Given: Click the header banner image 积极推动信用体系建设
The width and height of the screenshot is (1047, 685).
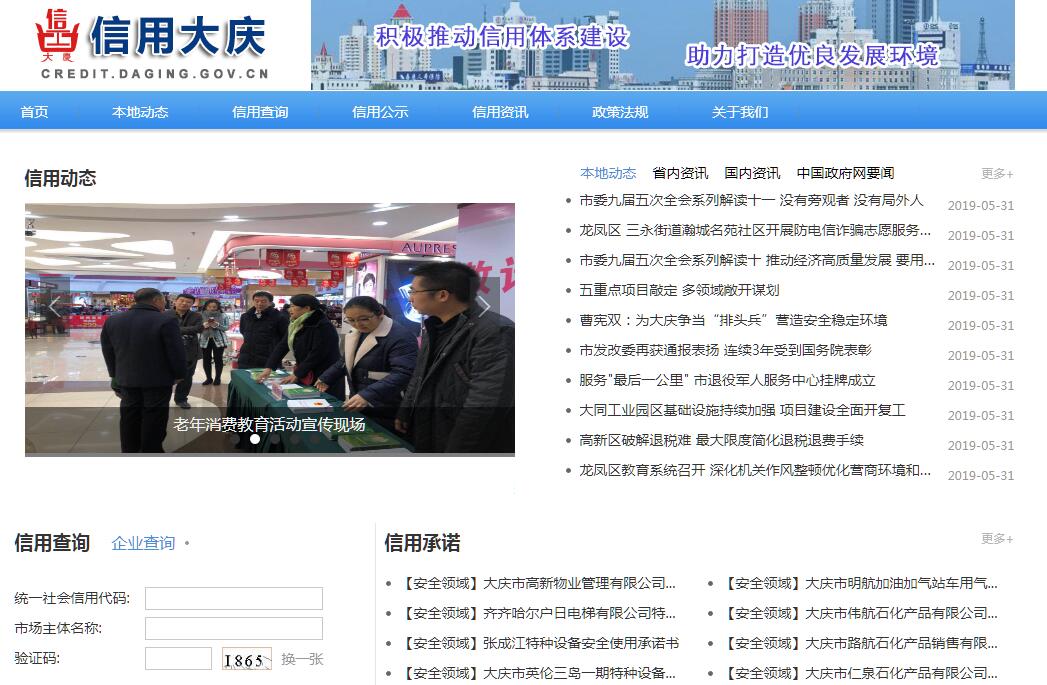Looking at the screenshot, I should click(662, 45).
